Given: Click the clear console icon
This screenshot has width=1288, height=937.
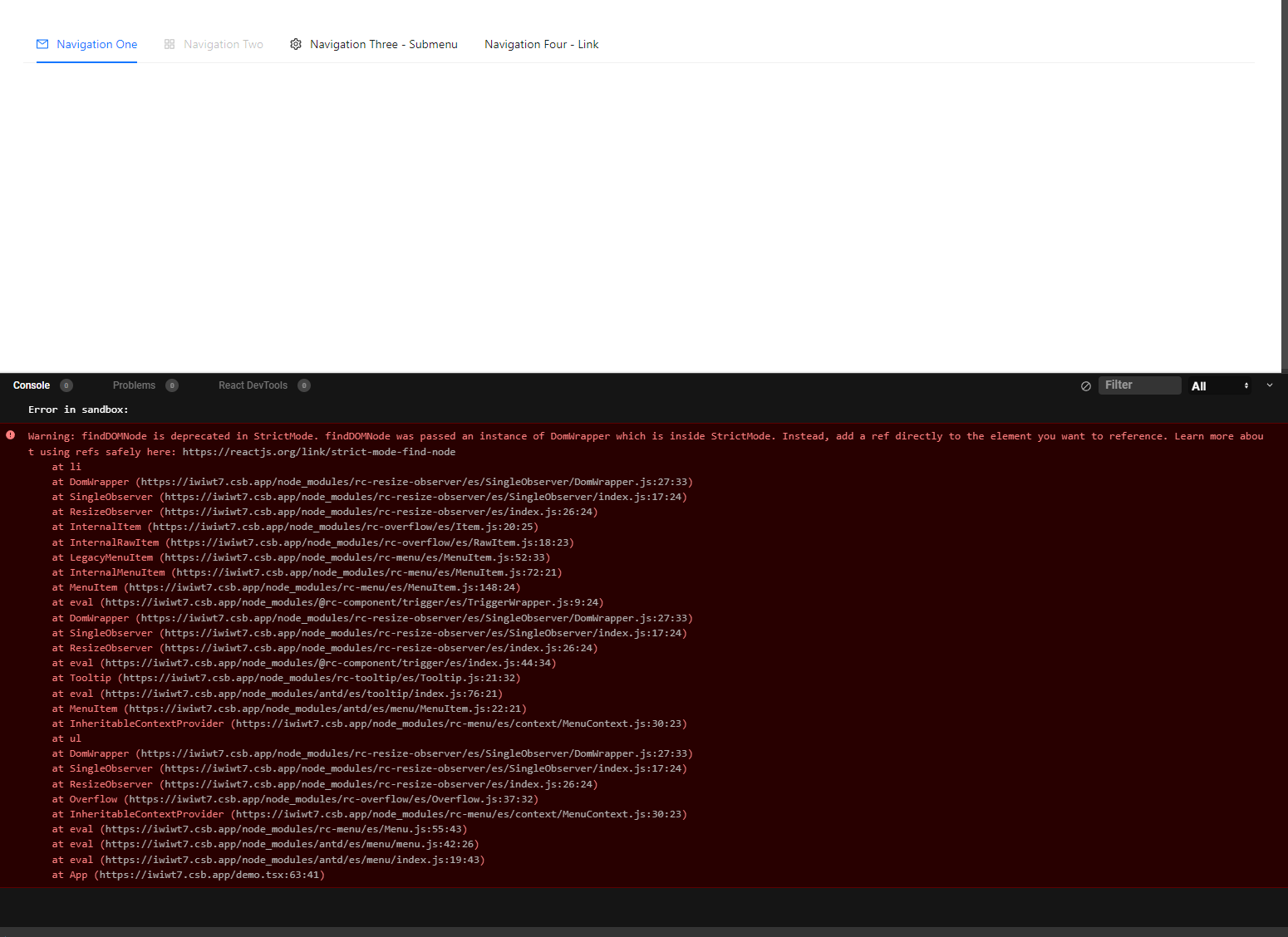Looking at the screenshot, I should 1086,385.
